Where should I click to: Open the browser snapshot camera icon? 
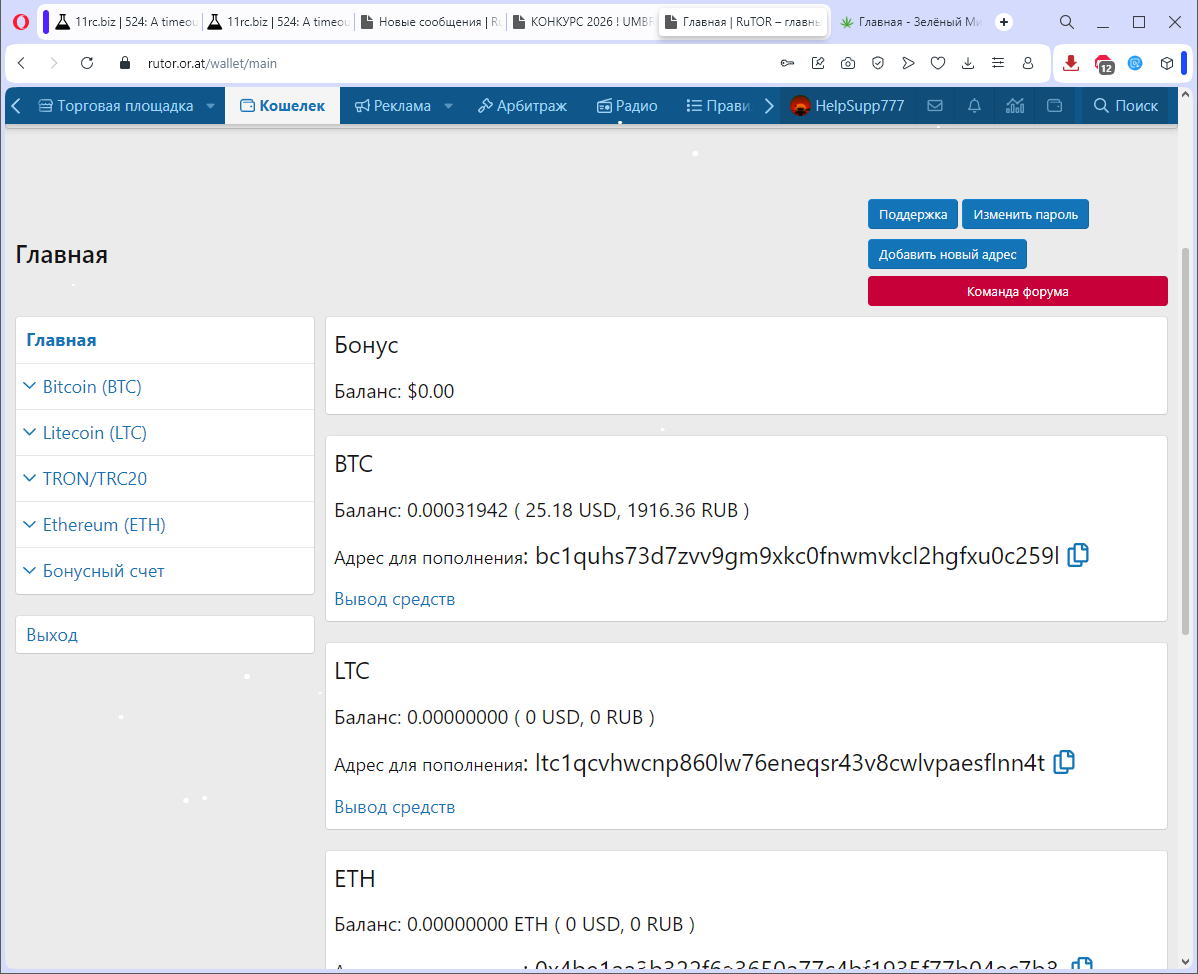(x=848, y=63)
